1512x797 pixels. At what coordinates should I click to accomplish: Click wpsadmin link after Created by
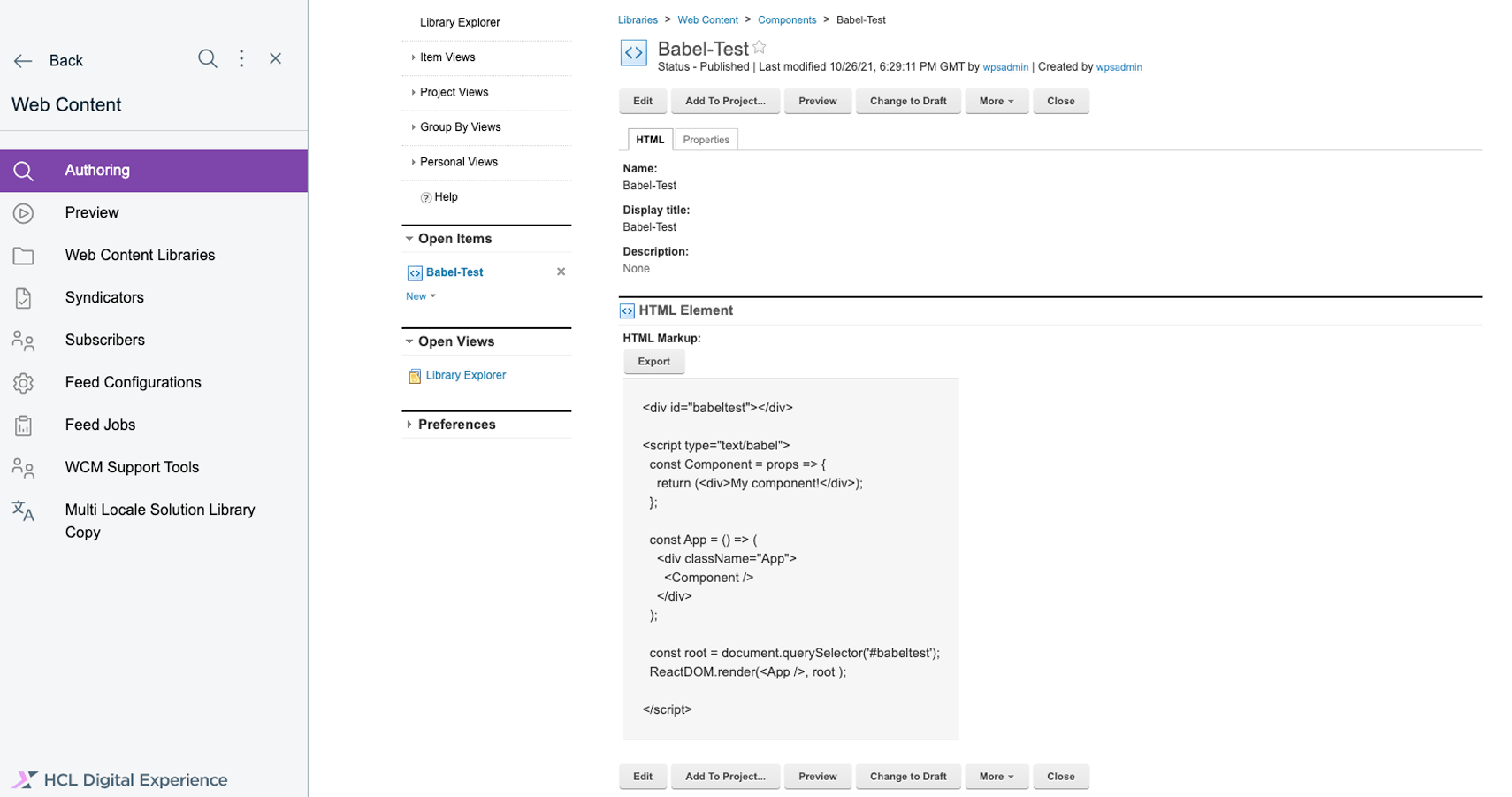click(x=1119, y=67)
